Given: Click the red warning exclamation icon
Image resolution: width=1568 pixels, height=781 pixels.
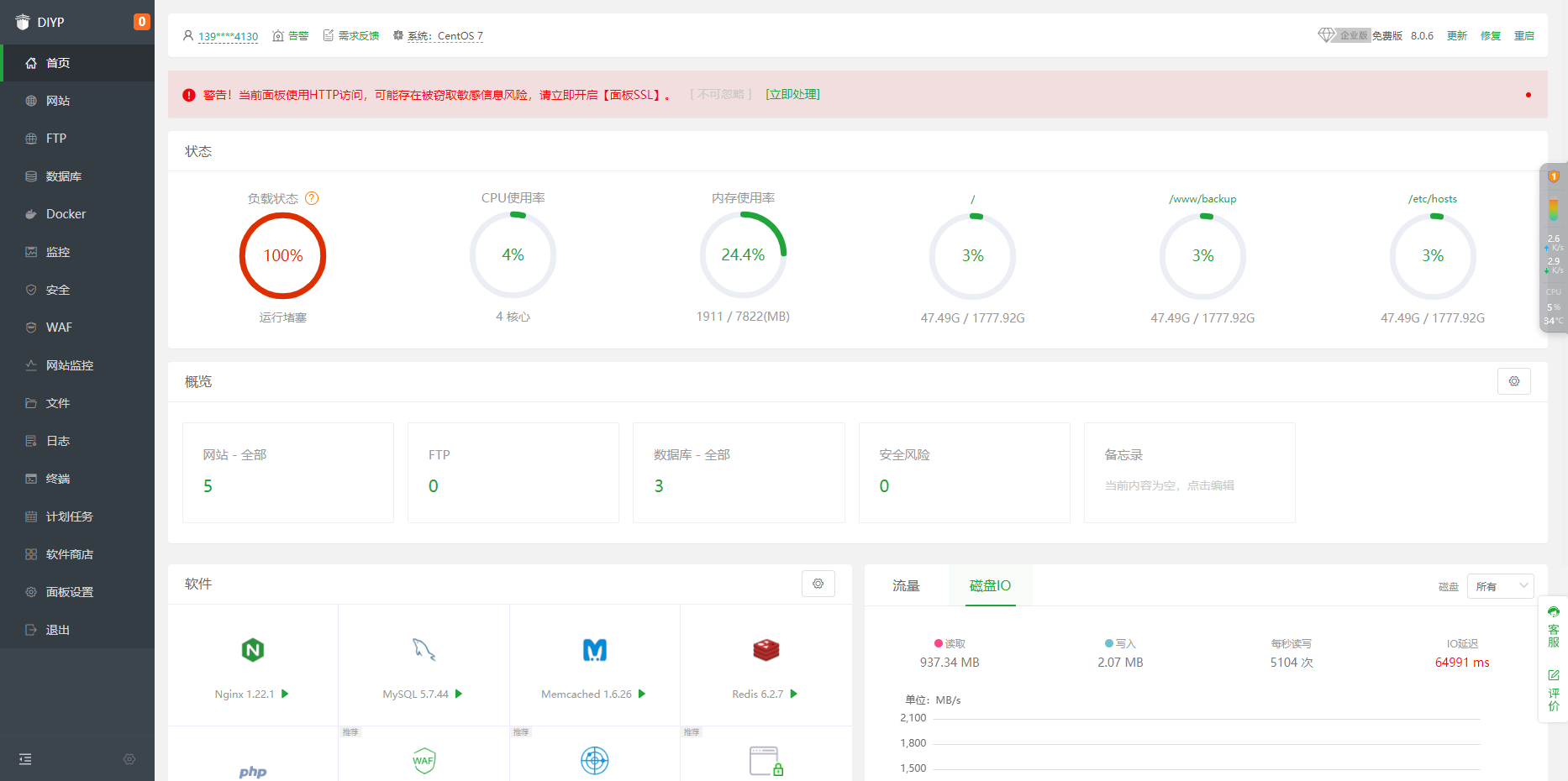Looking at the screenshot, I should (189, 95).
